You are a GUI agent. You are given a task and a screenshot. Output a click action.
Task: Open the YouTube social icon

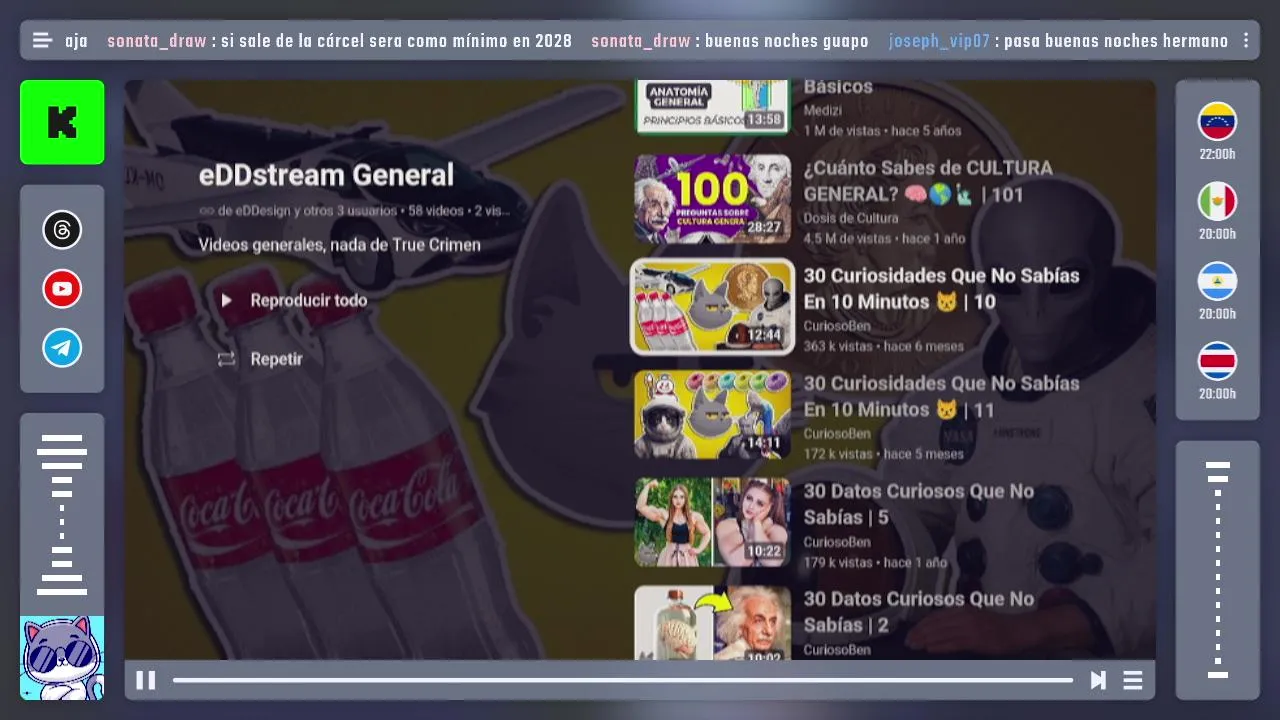point(62,289)
